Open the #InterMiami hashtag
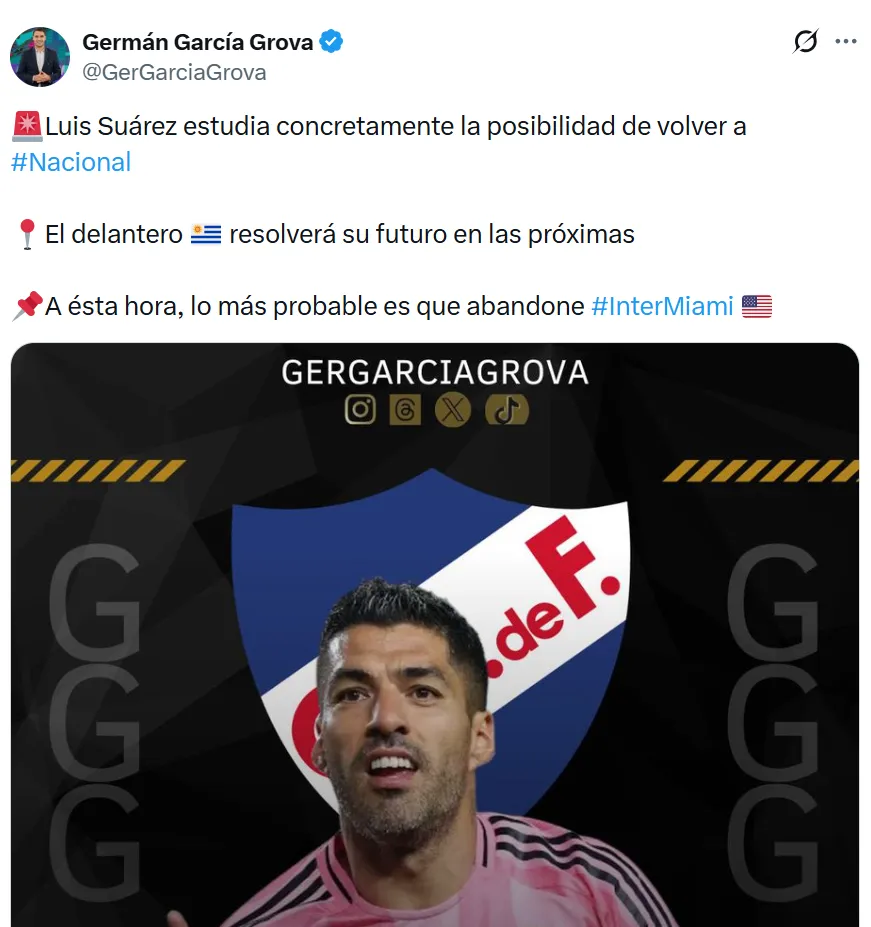Viewport: 871px width, 927px height. click(x=662, y=306)
